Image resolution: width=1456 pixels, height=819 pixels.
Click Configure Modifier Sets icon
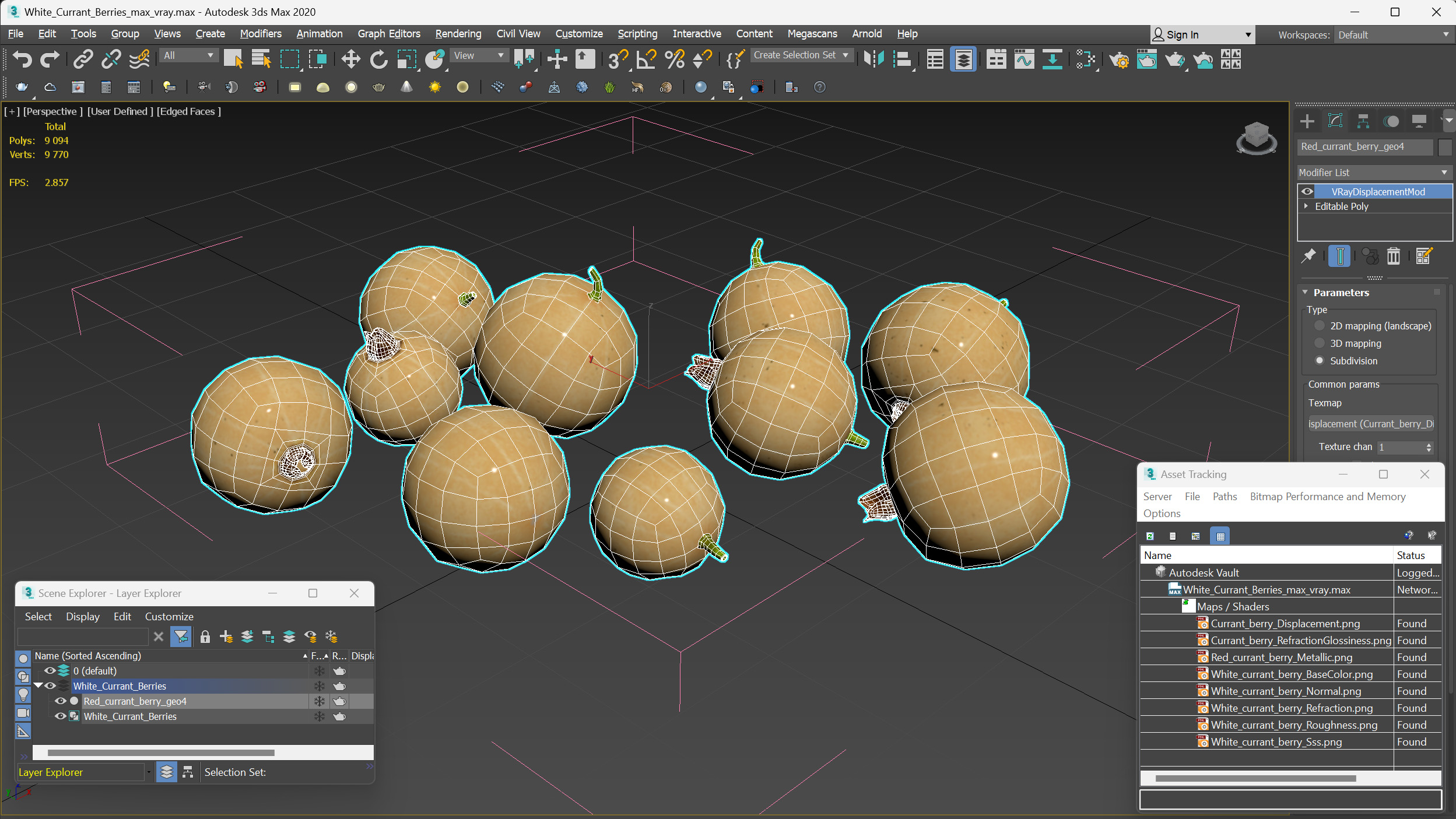tap(1423, 255)
